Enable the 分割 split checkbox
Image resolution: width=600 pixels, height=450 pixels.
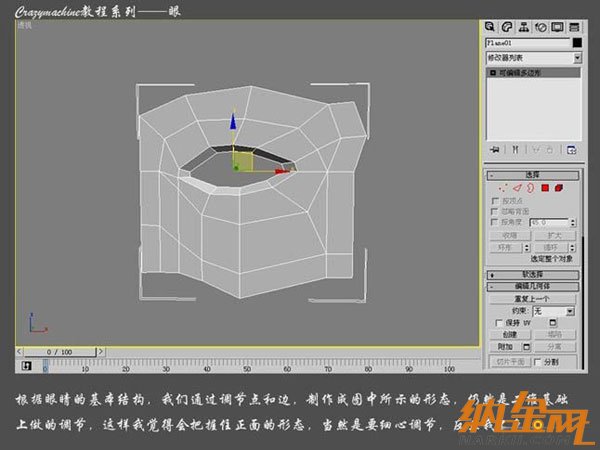[537, 362]
